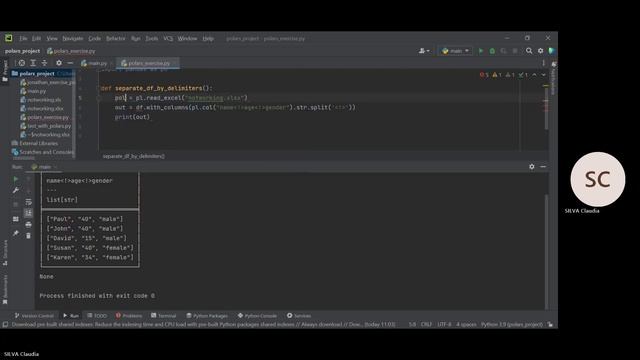The image size is (640, 360).
Task: Go to previous highlighted error arrow
Action: [534, 75]
